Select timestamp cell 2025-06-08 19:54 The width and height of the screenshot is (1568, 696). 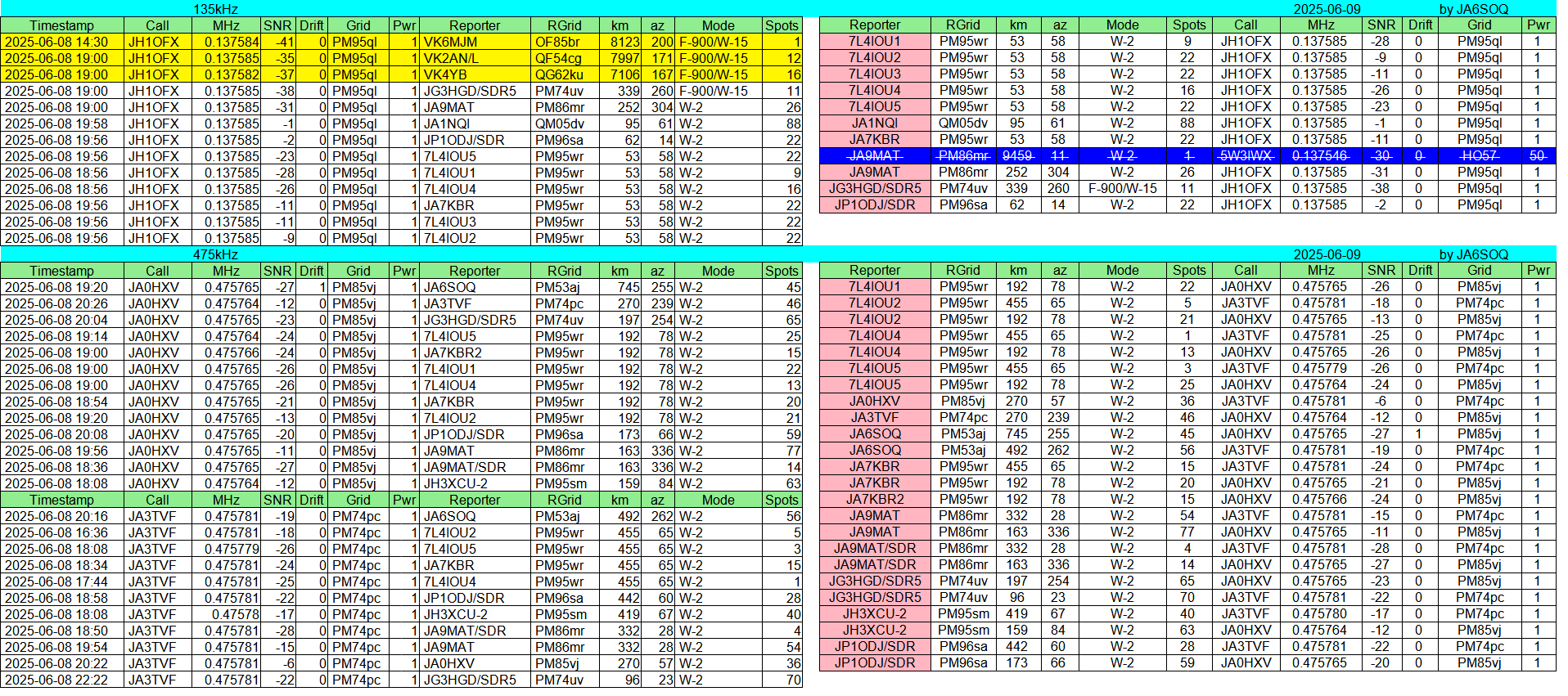(62, 647)
